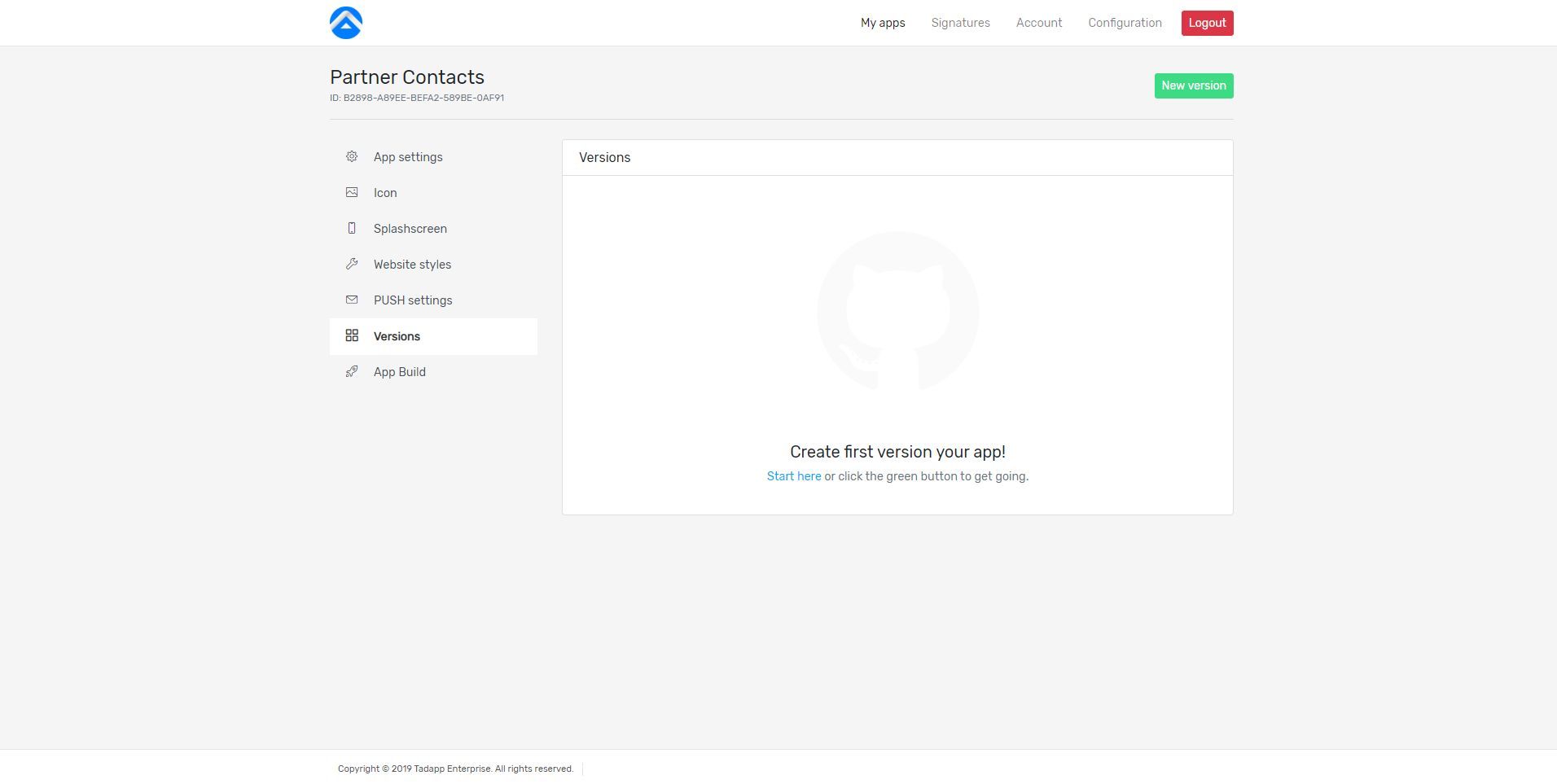Image resolution: width=1557 pixels, height=784 pixels.
Task: Open My apps in the top navigation
Action: click(x=883, y=23)
